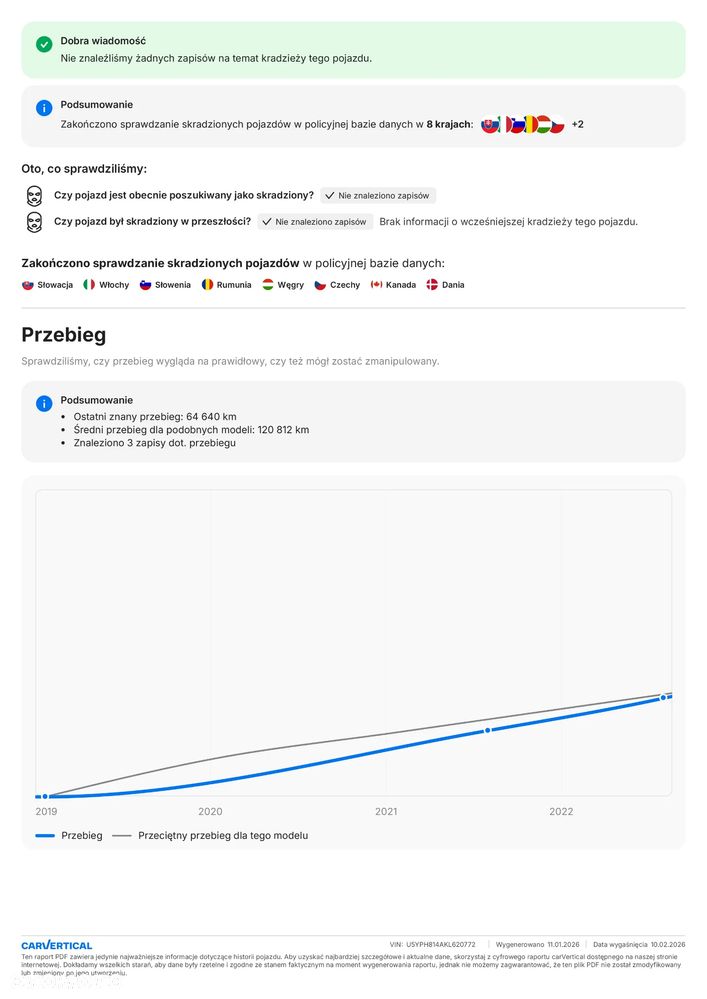This screenshot has width=707, height=999.
Task: Click the Włochy flag icon
Action: (x=89, y=285)
